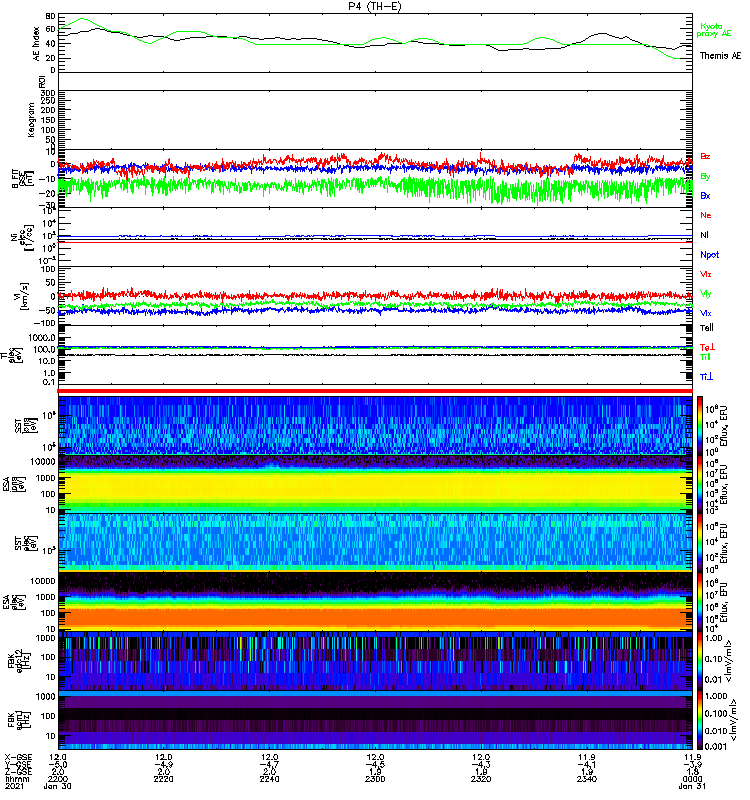Click the Jan 30 date label
Screen dimensions: 750x800
tap(57, 786)
